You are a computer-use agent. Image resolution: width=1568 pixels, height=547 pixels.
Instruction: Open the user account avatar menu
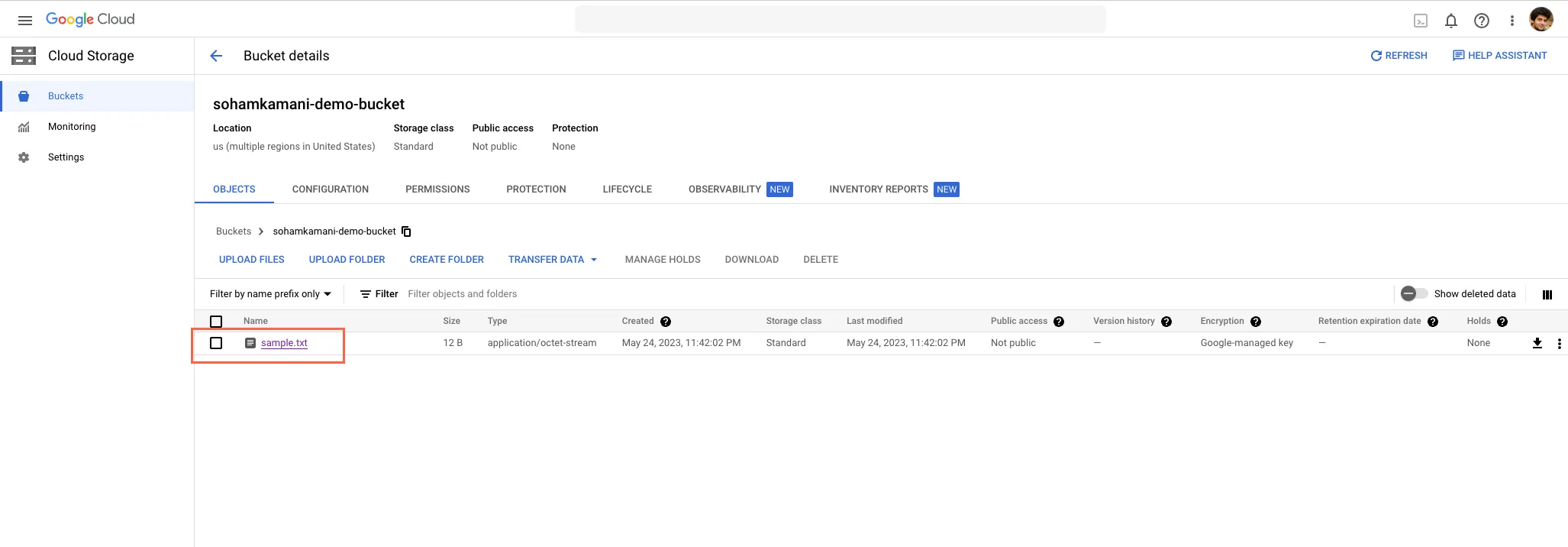point(1541,20)
